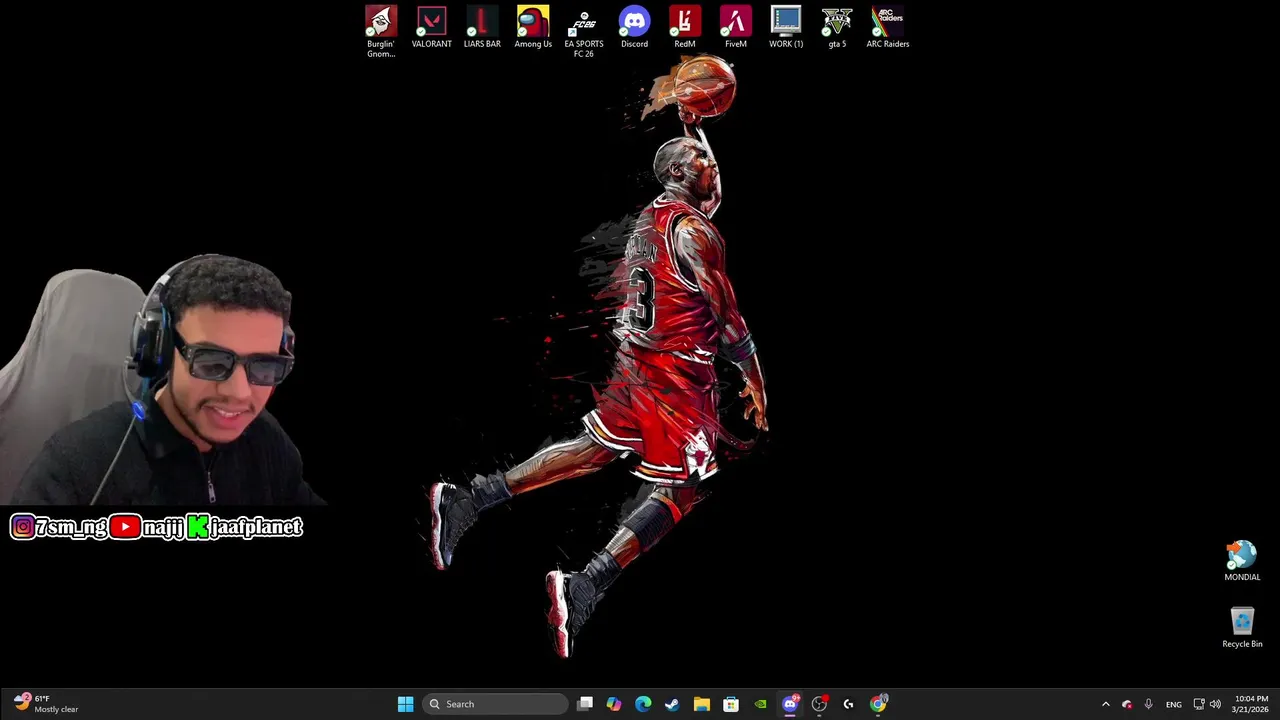Open the Windows Start menu
This screenshot has width=1280, height=720.
click(405, 704)
